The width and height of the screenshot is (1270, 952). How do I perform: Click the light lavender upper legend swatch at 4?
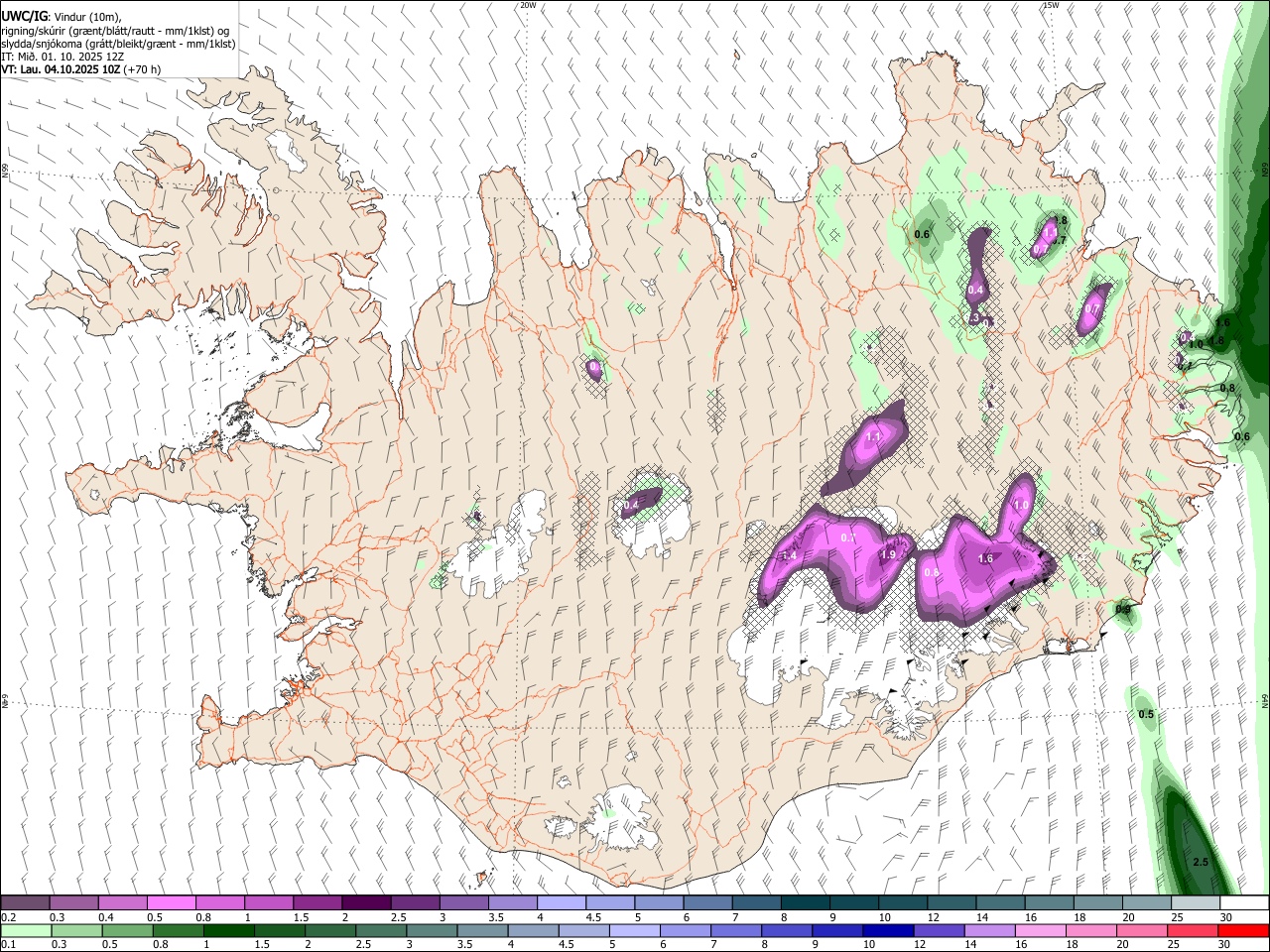coord(561,902)
